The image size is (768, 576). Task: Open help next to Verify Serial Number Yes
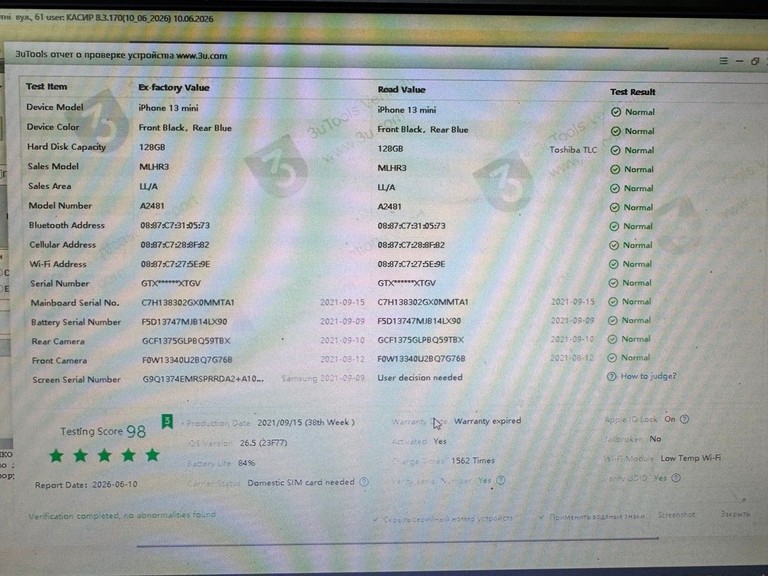tap(501, 480)
